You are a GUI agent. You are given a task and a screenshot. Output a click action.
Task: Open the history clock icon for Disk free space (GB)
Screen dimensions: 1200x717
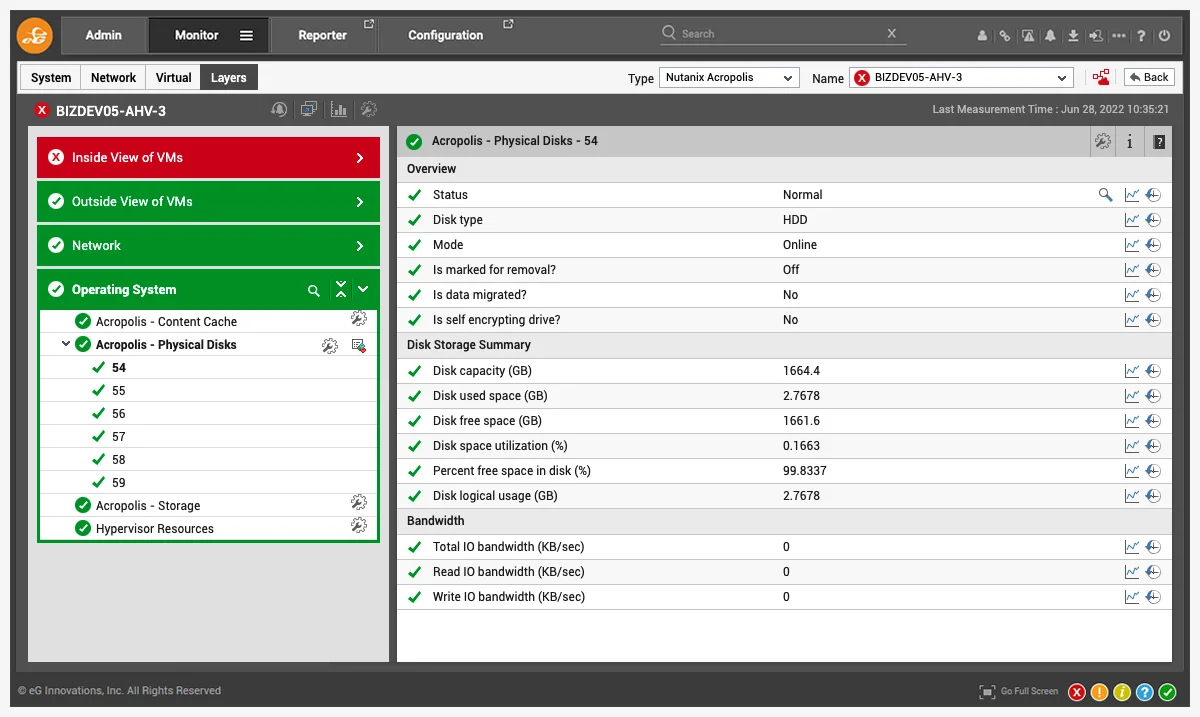pos(1153,421)
